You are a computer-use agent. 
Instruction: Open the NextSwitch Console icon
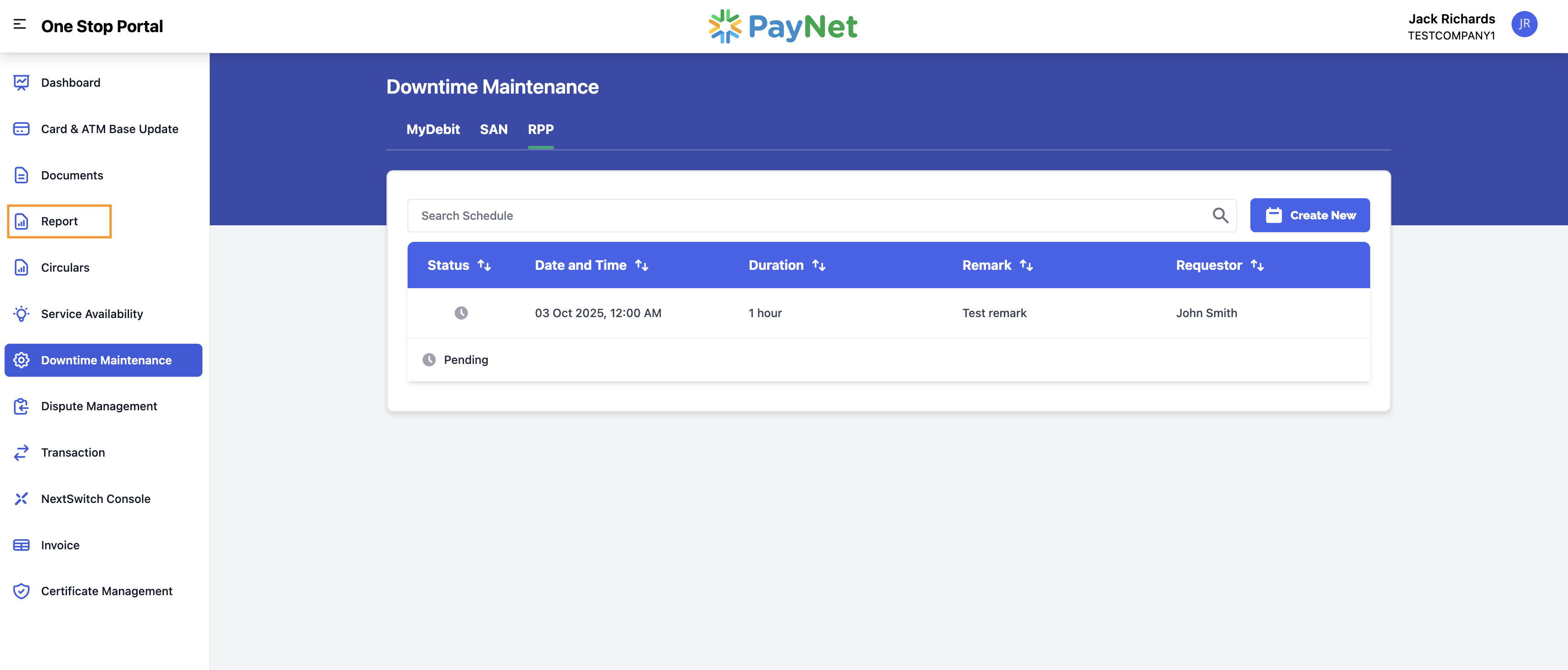(21, 498)
